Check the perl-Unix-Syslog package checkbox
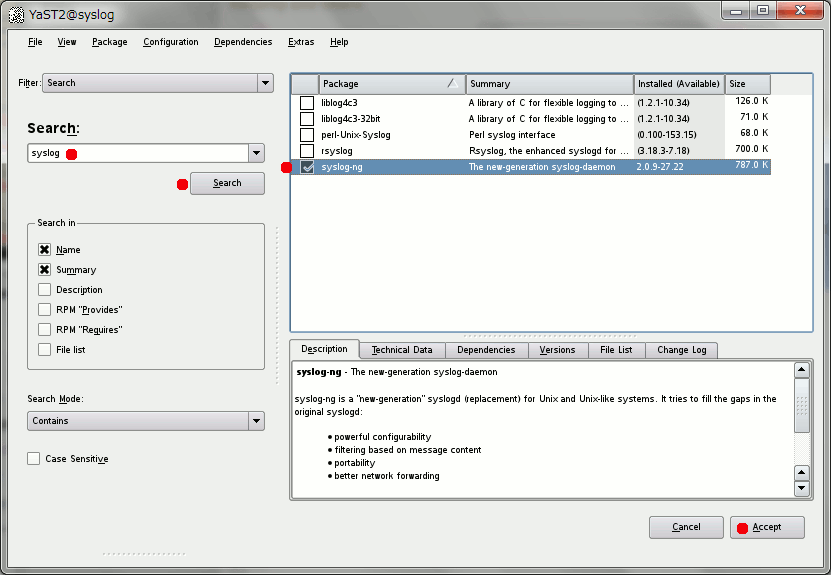Viewport: 831px width, 575px height. click(x=307, y=135)
